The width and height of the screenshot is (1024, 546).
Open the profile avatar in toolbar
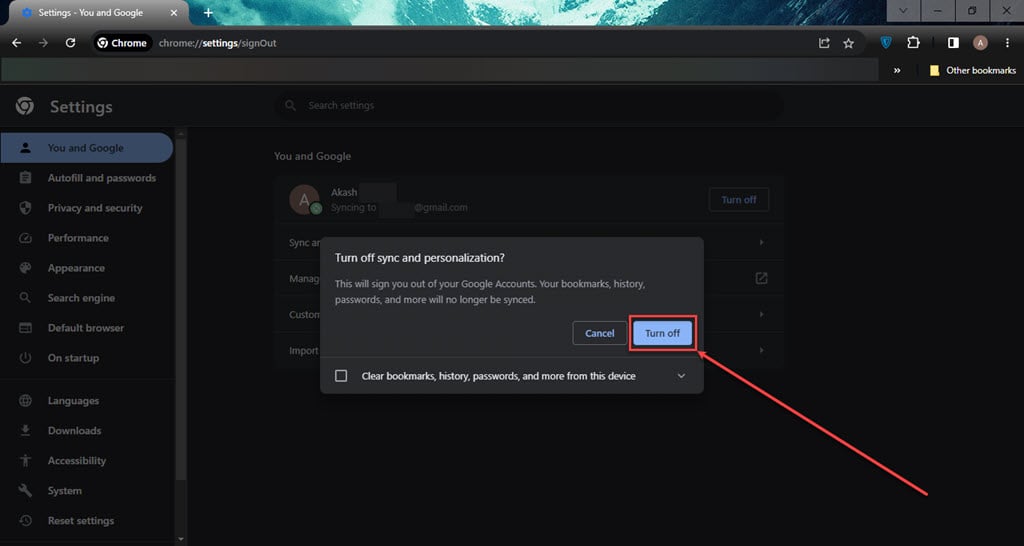[980, 43]
